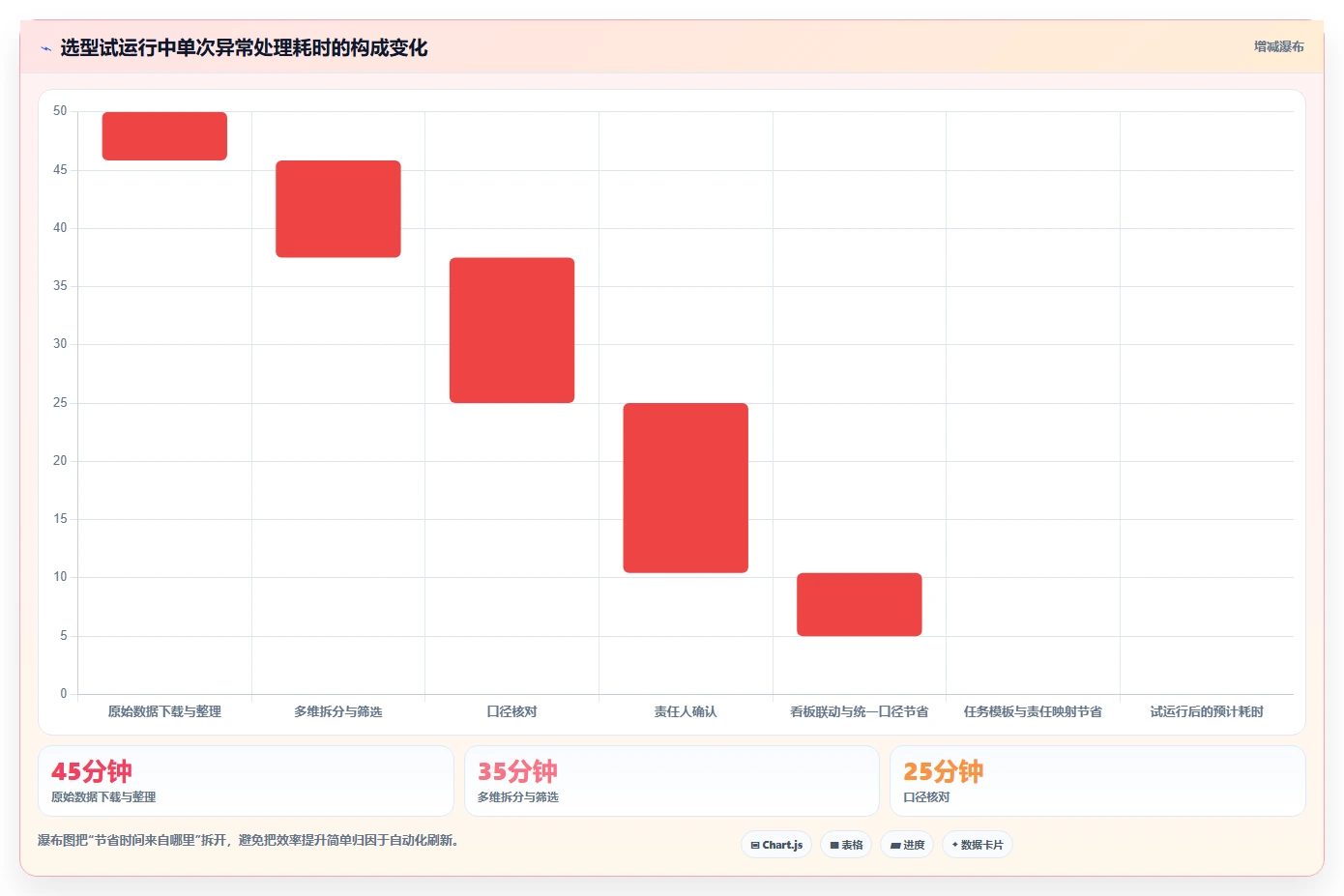Image resolution: width=1344 pixels, height=896 pixels.
Task: Click 口径核对 caption in the 25分钟 card
Action: pyautogui.click(x=926, y=797)
